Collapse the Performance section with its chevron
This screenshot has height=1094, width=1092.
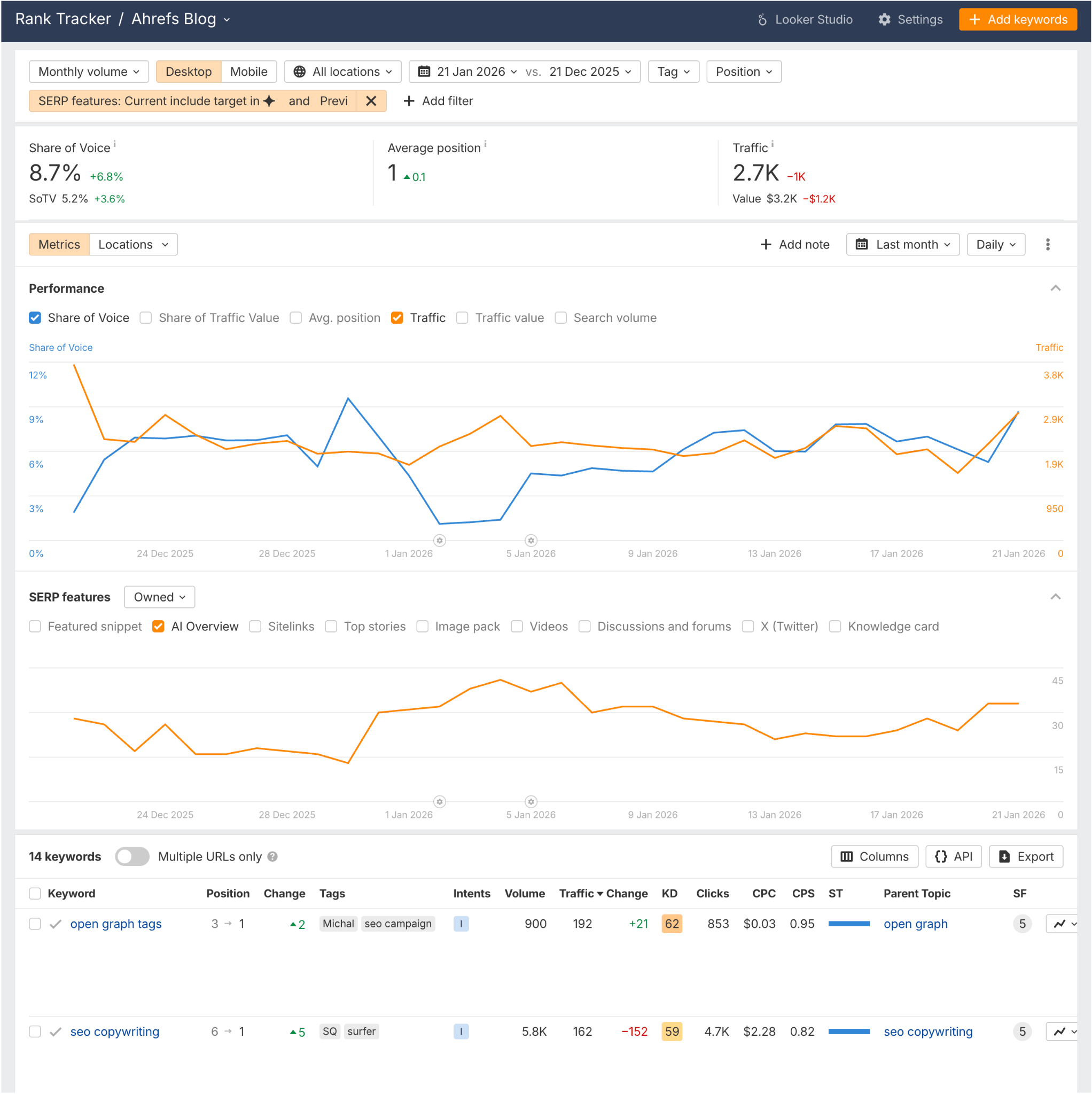(x=1055, y=288)
